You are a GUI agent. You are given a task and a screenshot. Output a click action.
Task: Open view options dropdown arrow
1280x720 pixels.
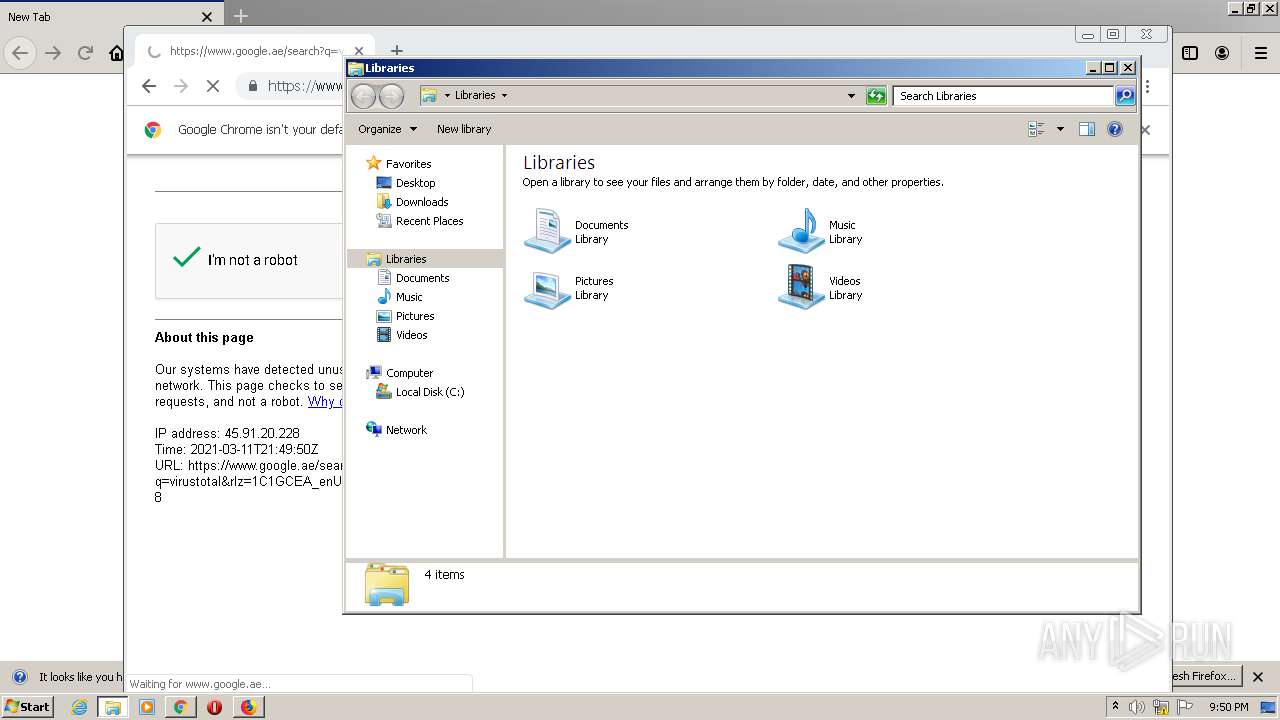pyautogui.click(x=1060, y=129)
